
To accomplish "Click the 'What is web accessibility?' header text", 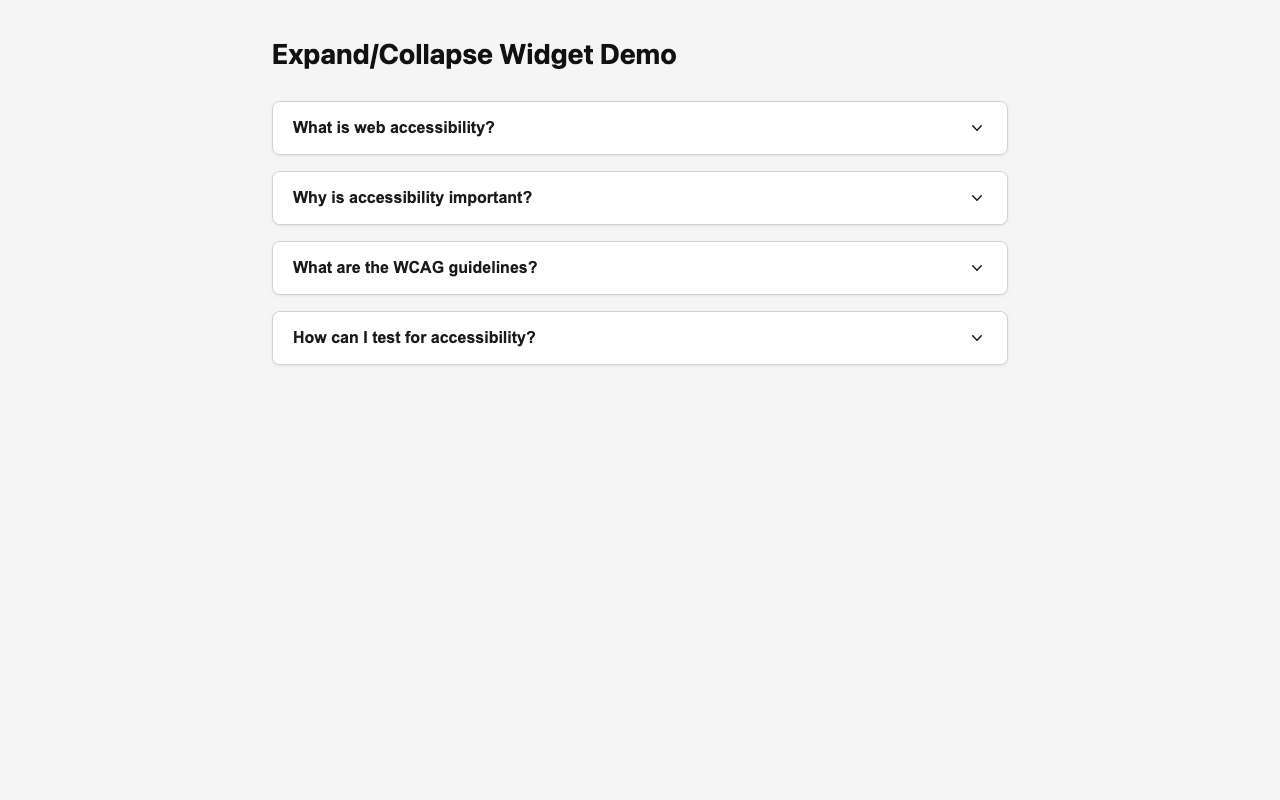I will [x=393, y=127].
